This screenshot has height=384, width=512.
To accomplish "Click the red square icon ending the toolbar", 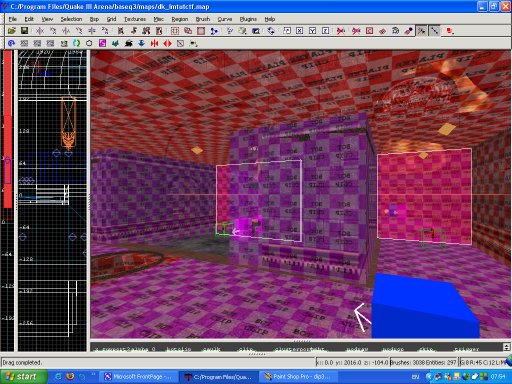I will point(450,31).
